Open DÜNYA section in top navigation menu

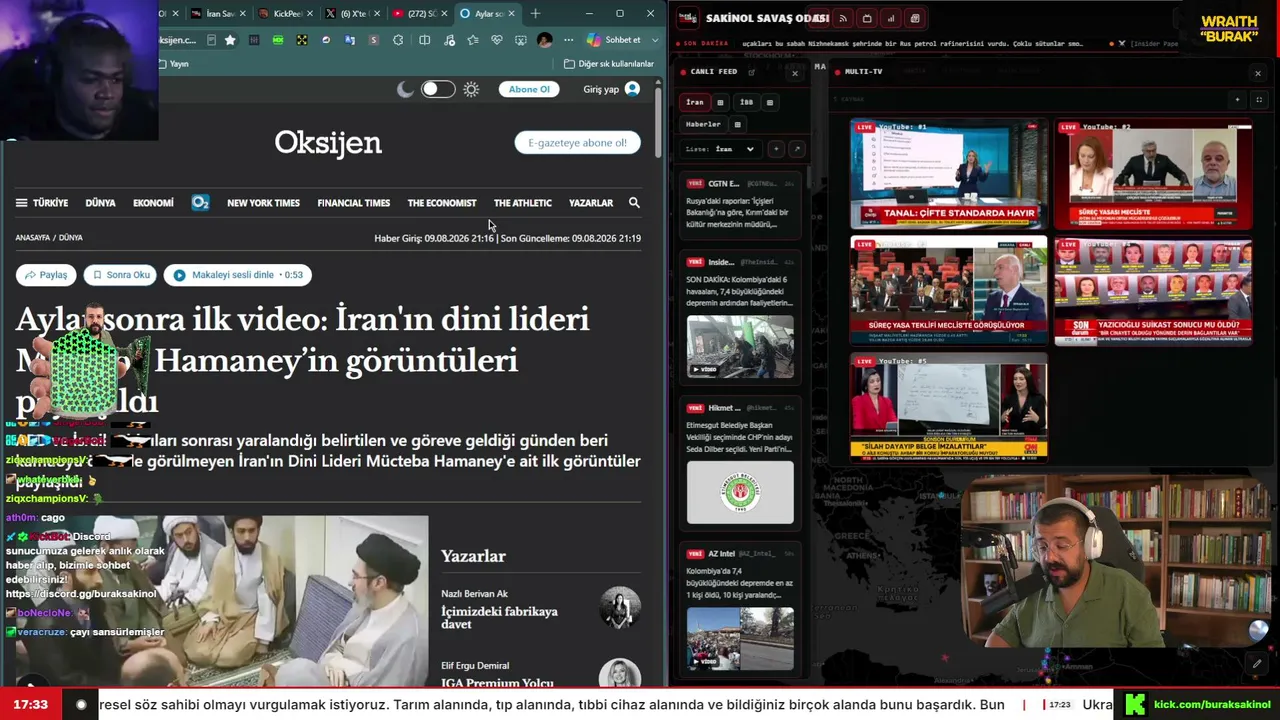100,203
